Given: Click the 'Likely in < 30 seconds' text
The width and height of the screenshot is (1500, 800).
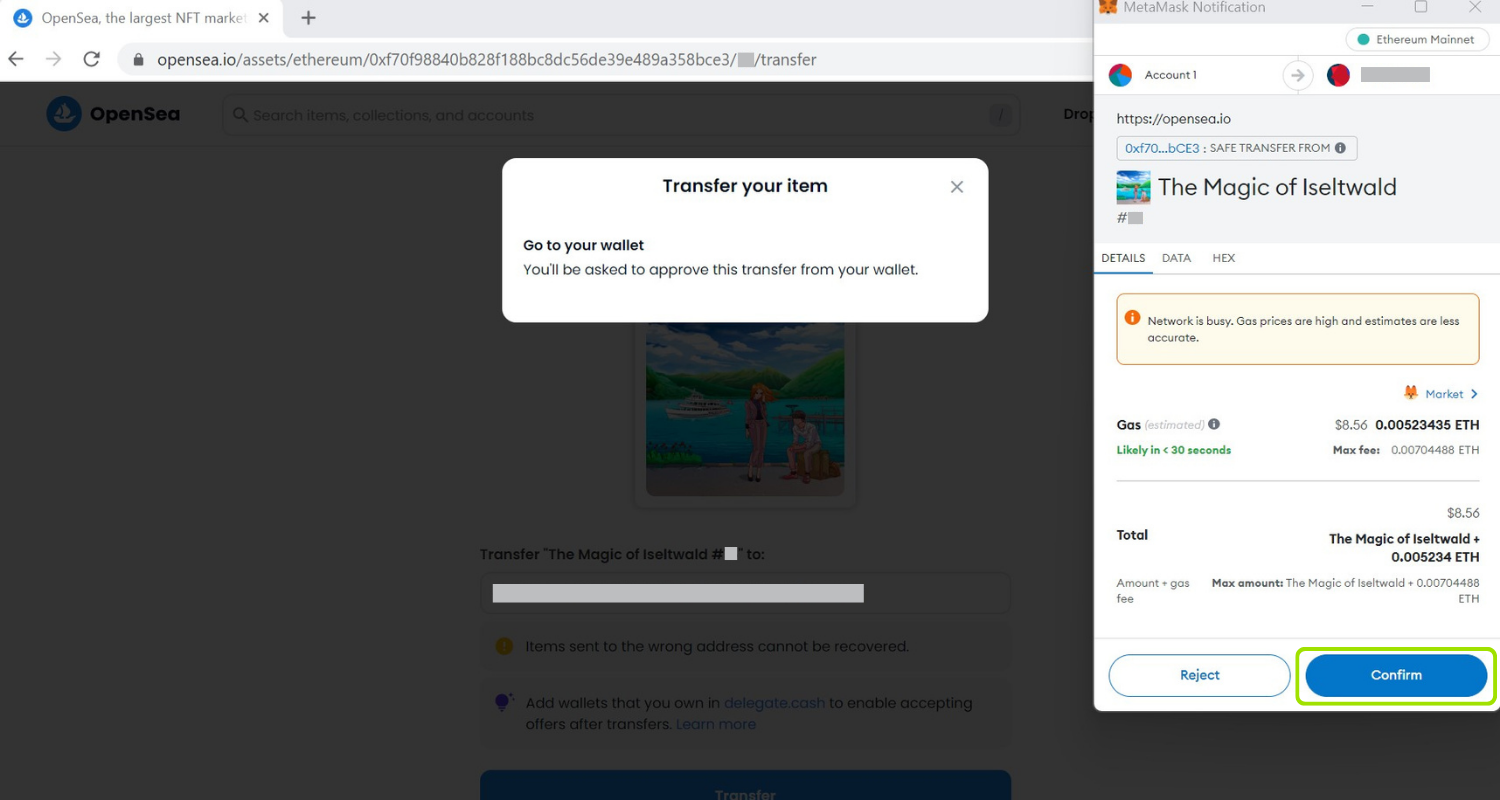Looking at the screenshot, I should click(1174, 450).
